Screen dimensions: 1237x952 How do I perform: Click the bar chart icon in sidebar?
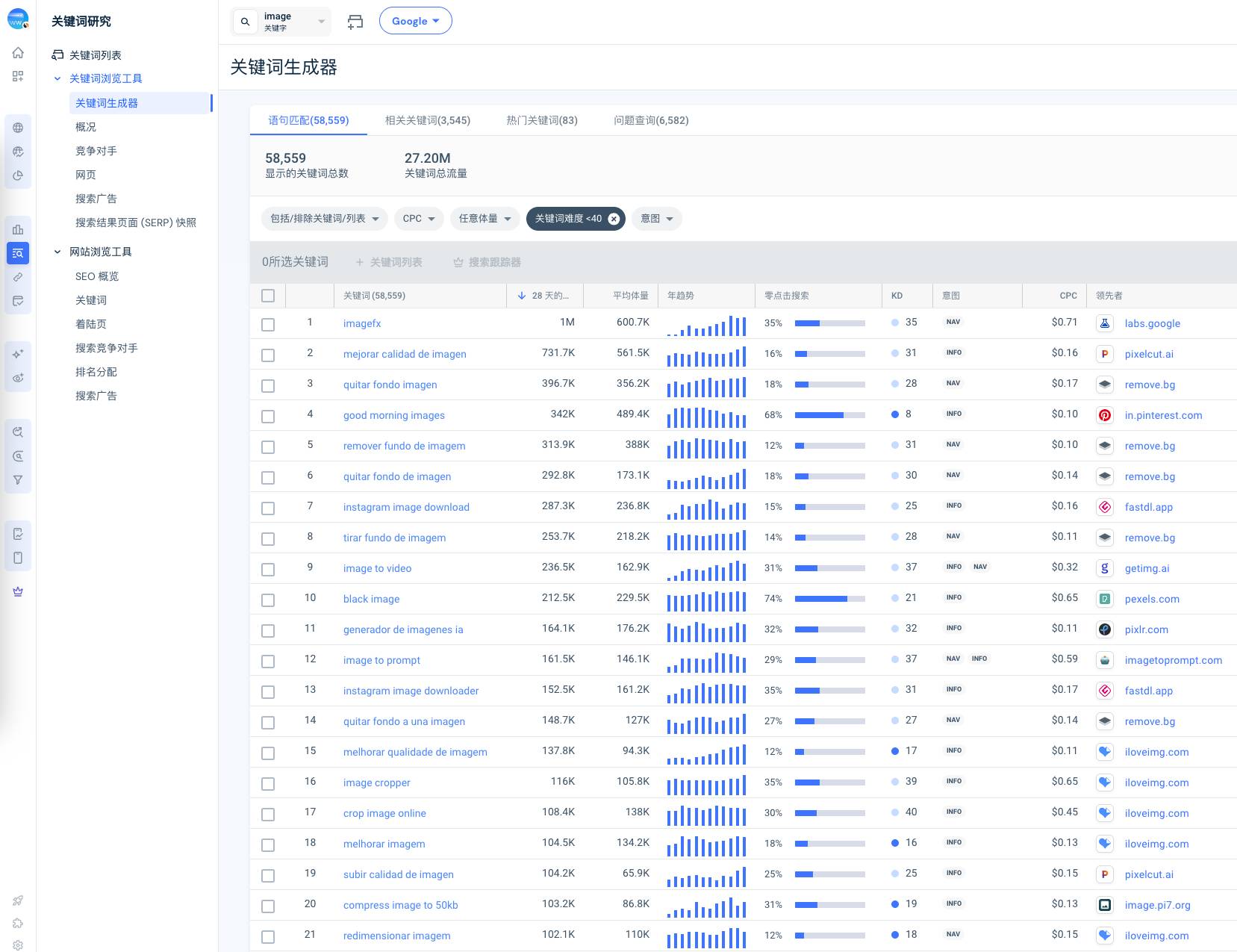coord(18,229)
